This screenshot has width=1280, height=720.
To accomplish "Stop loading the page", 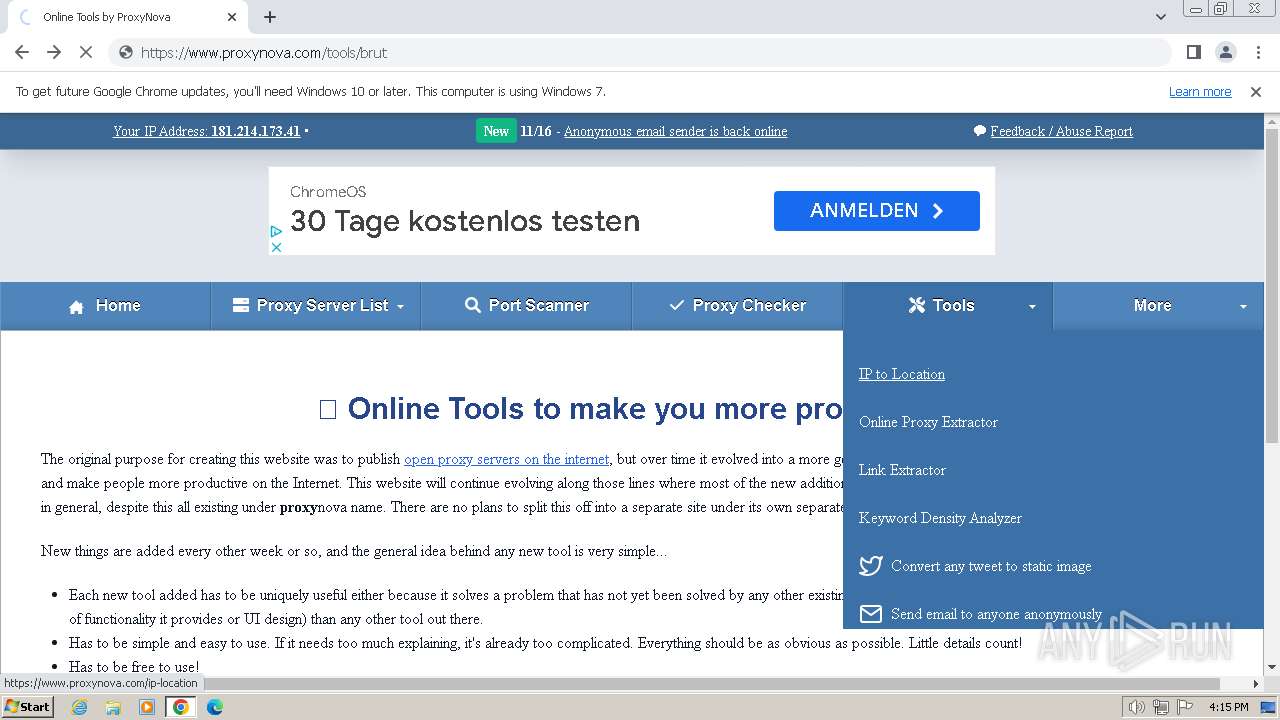I will (x=86, y=52).
